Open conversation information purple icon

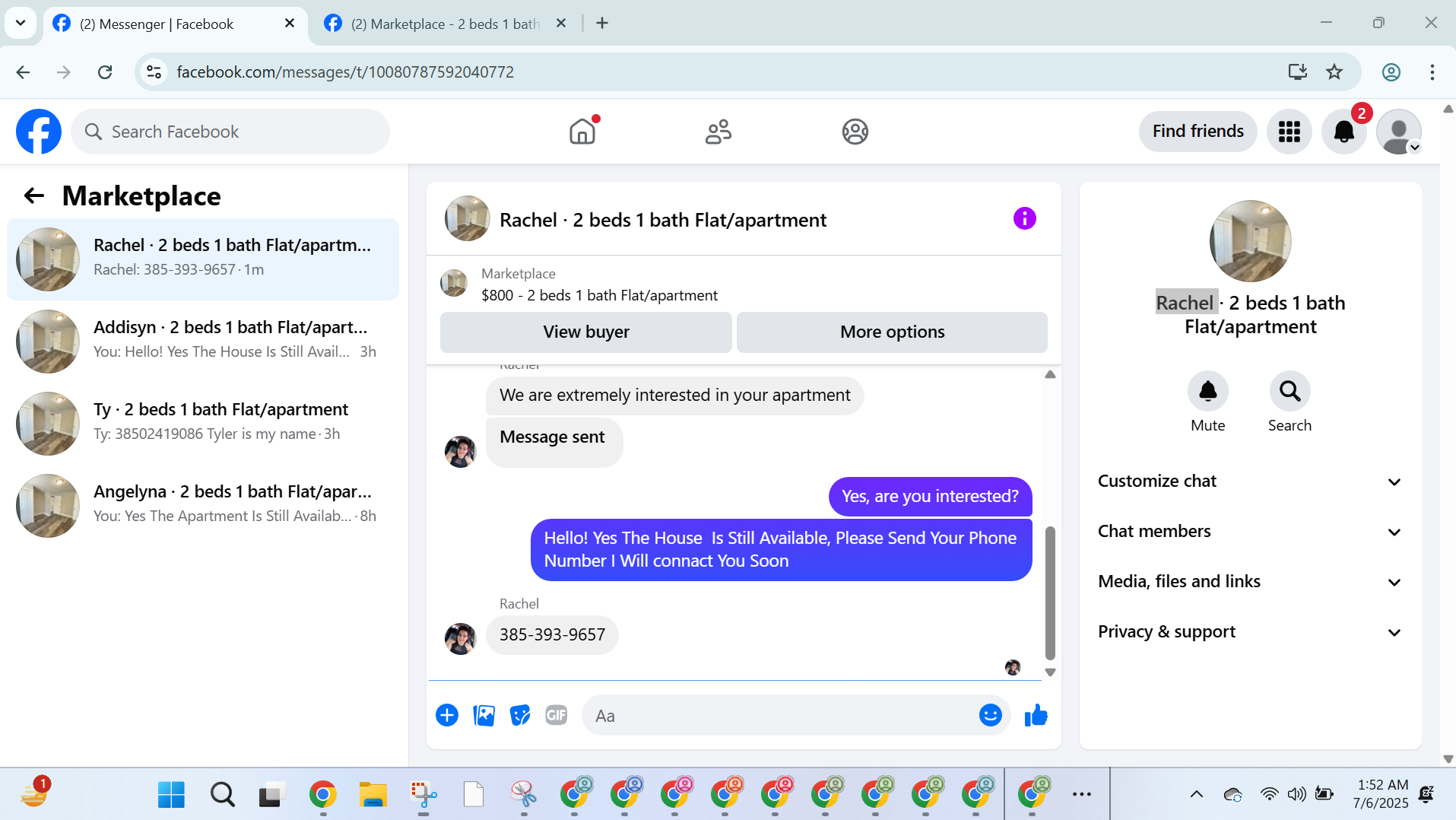1025,219
